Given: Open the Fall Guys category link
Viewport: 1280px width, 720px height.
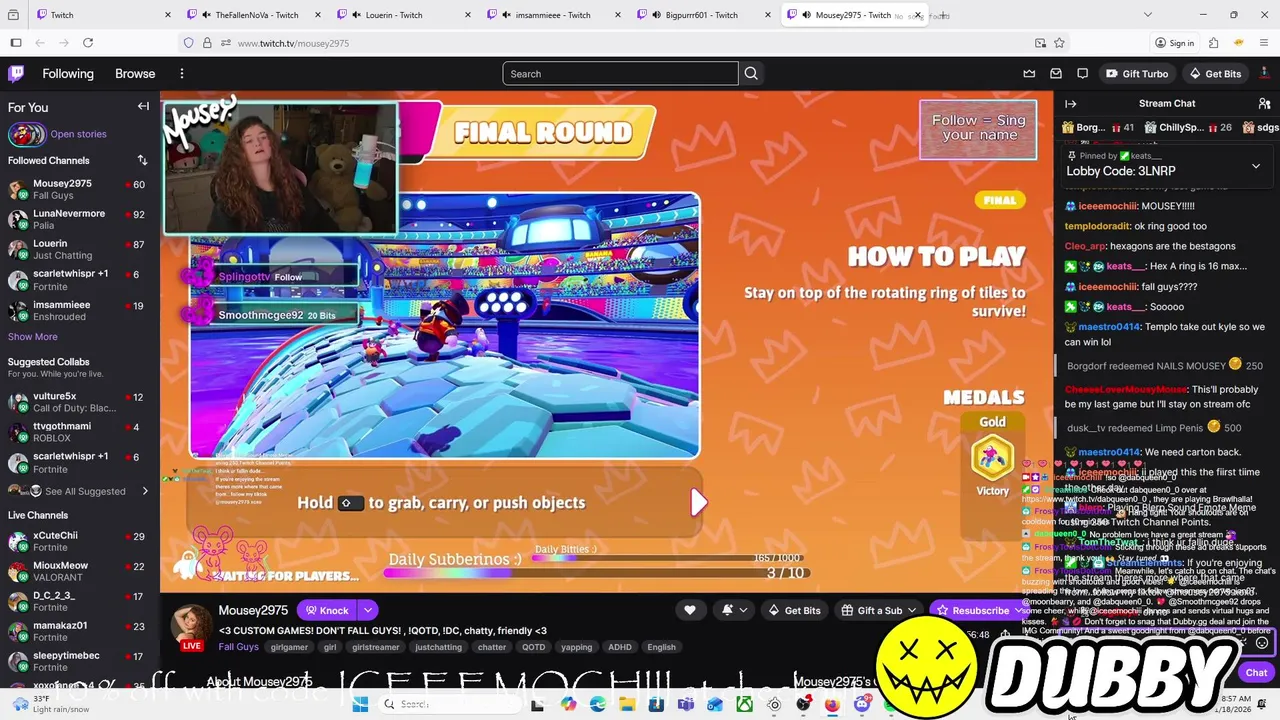Looking at the screenshot, I should coord(238,647).
